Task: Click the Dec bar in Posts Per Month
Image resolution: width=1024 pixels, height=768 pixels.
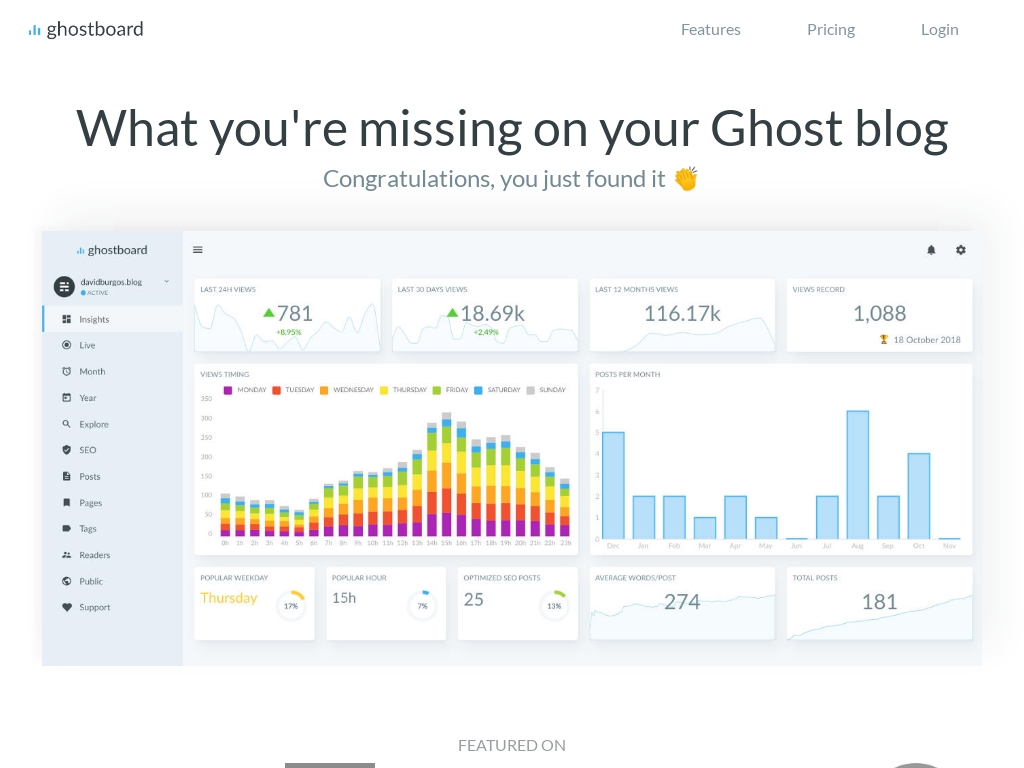Action: (x=613, y=485)
